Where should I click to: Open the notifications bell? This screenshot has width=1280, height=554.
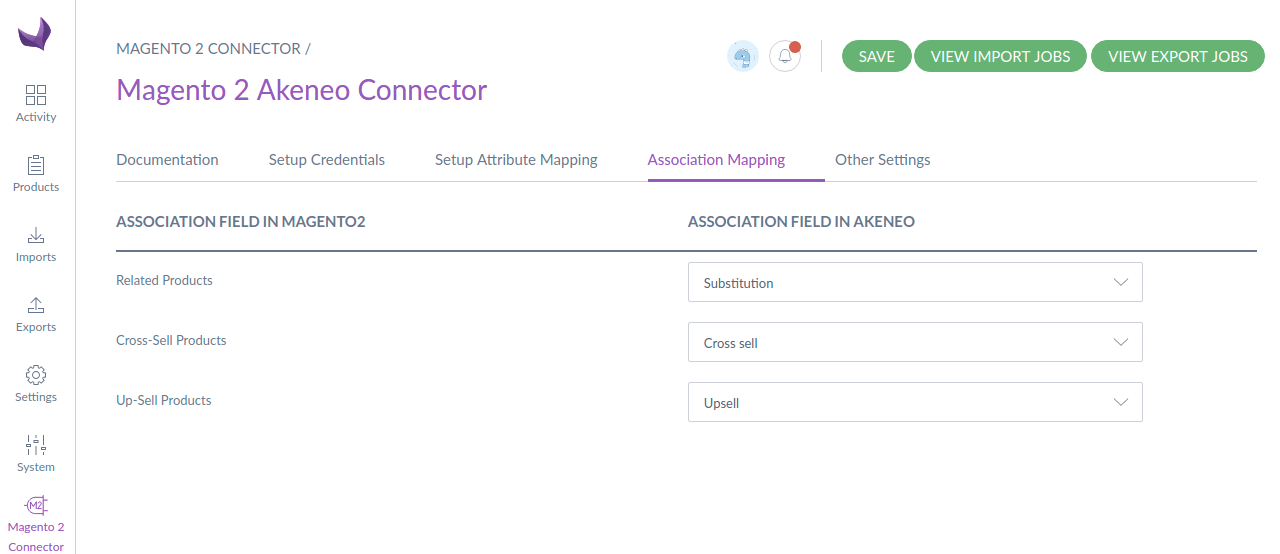pos(785,56)
